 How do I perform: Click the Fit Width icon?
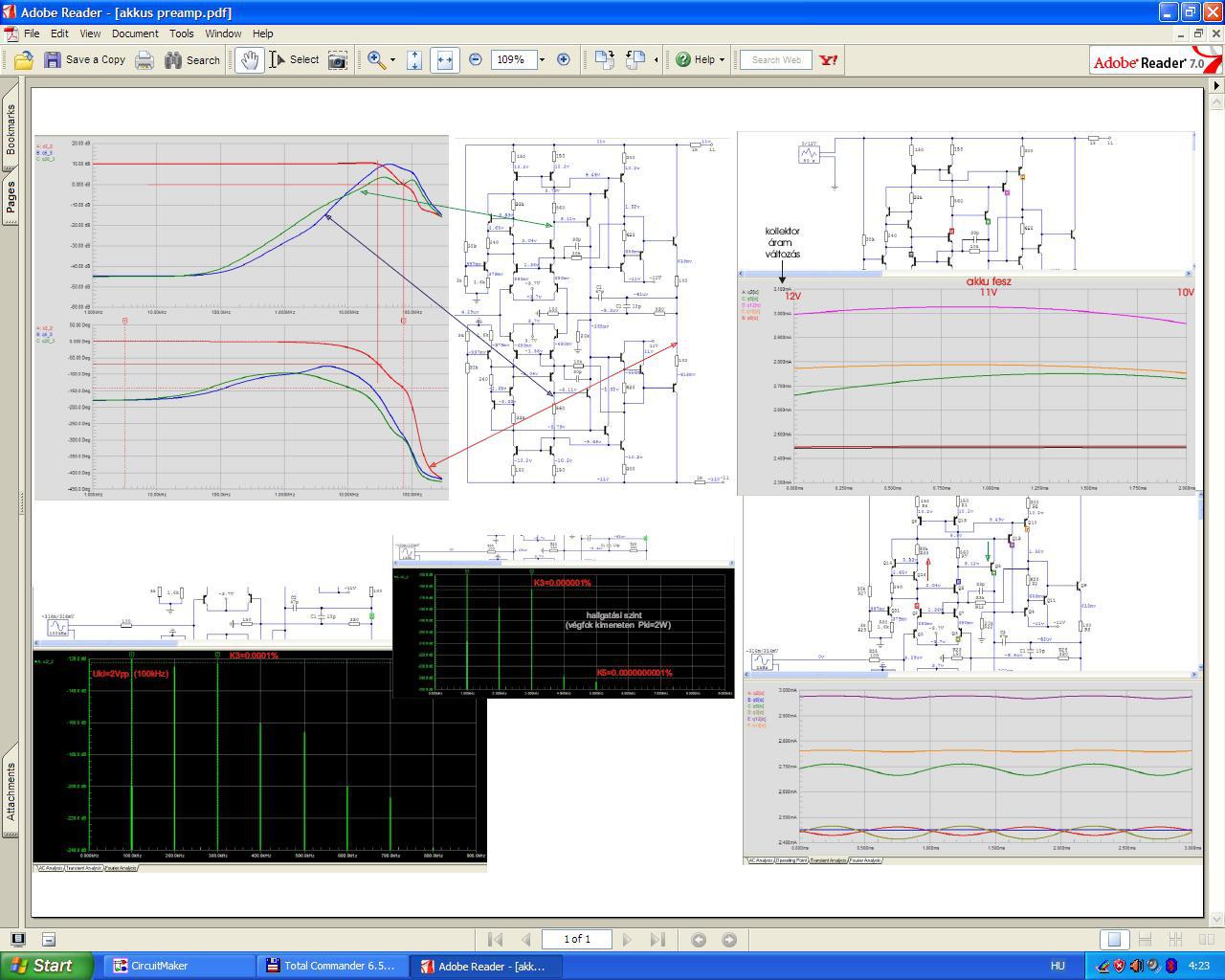coord(444,60)
